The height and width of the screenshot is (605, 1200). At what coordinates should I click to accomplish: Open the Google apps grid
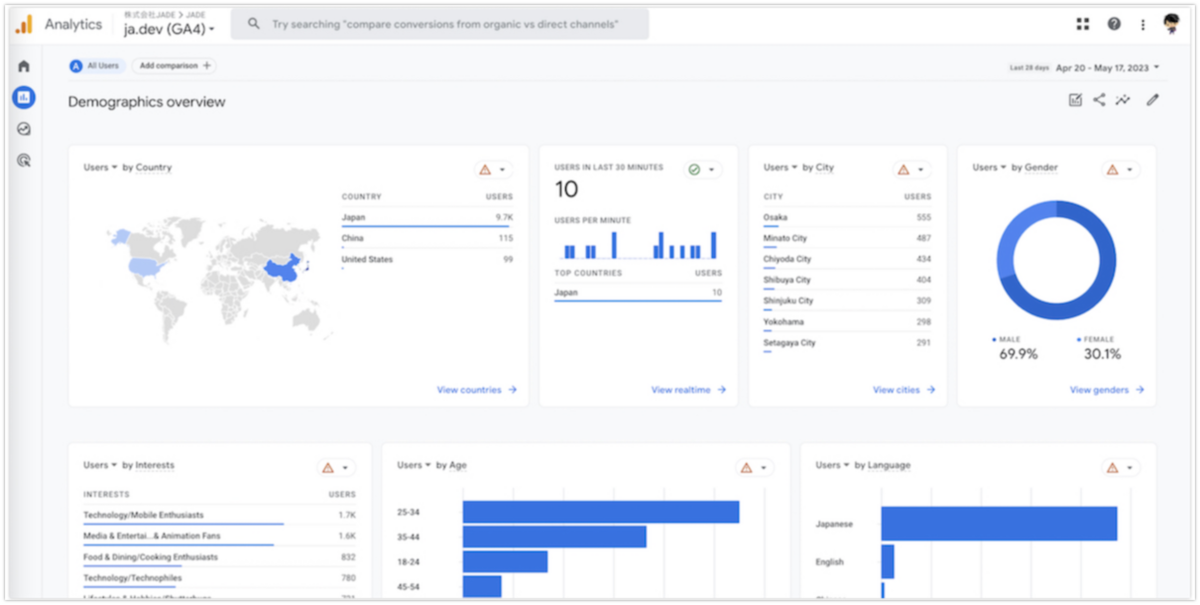click(x=1083, y=24)
